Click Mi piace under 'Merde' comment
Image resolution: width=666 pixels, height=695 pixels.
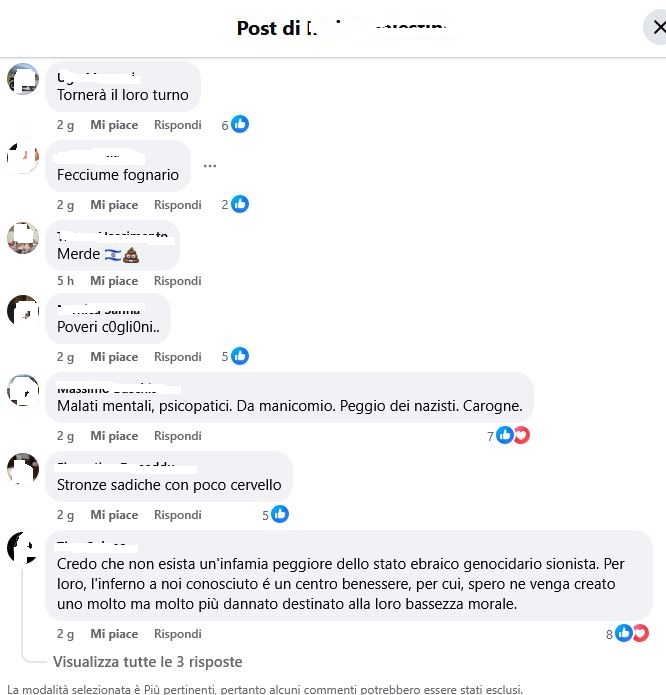(x=114, y=281)
